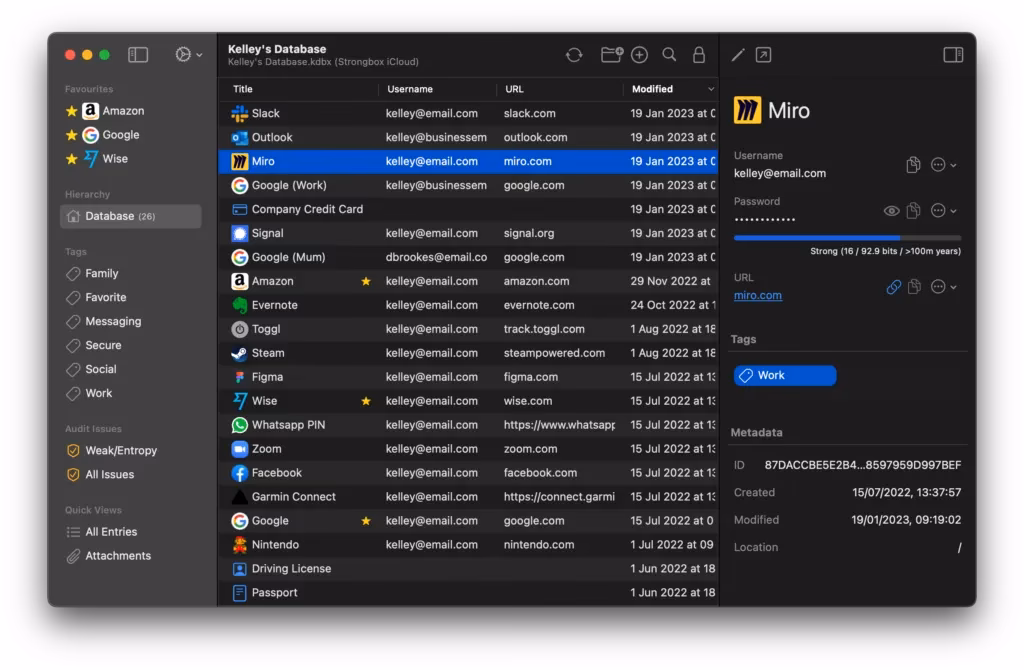This screenshot has width=1024, height=670.
Task: Reveal password with the eye icon
Action: tap(891, 211)
